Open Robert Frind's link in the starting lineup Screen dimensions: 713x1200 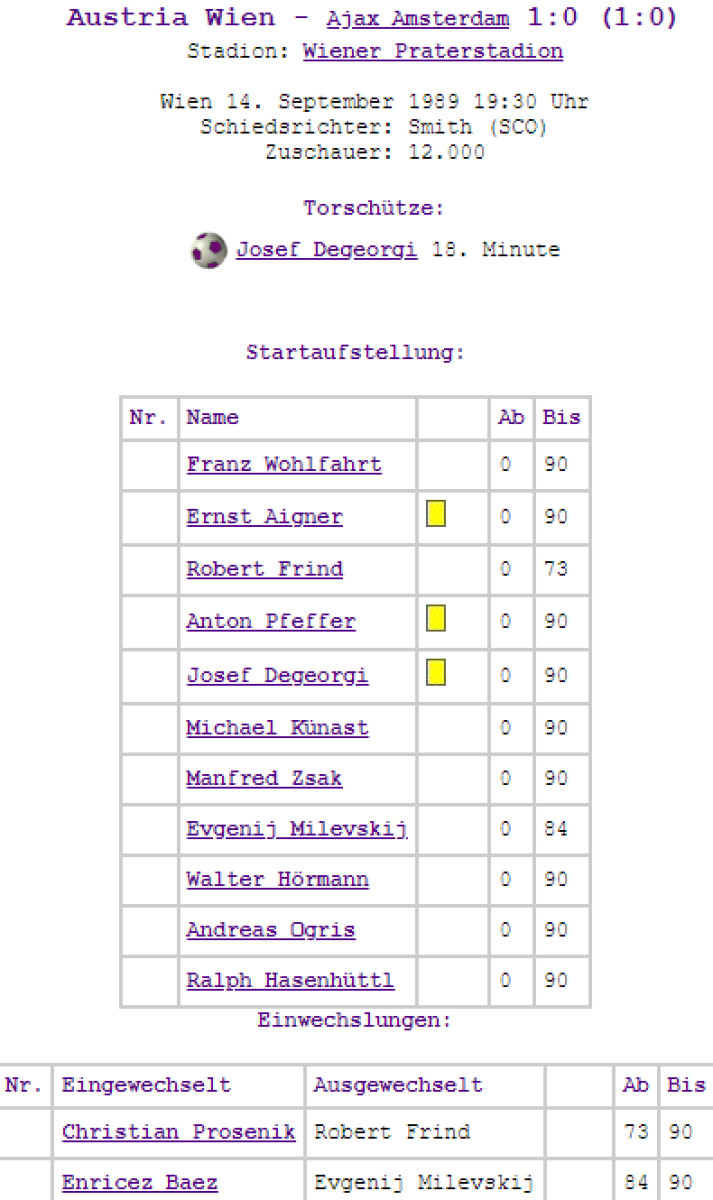click(x=264, y=569)
